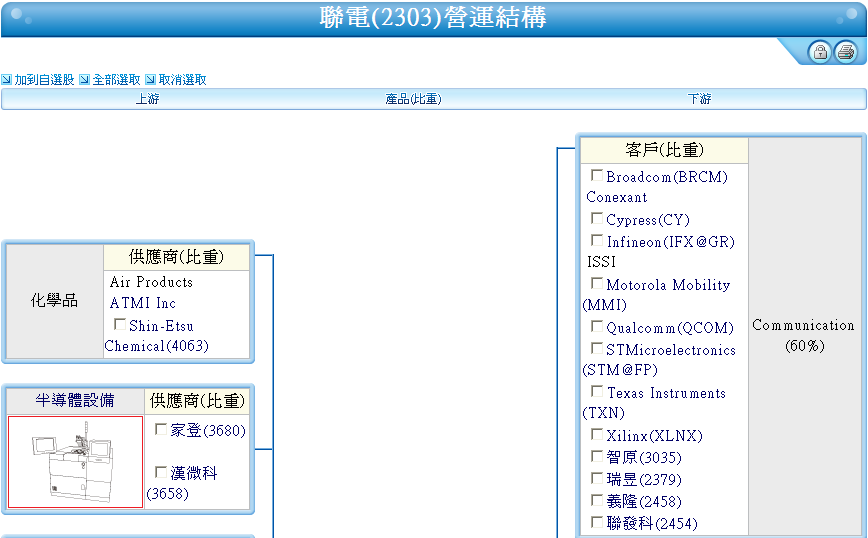This screenshot has width=868, height=538.
Task: Click the 客戶(比重) header
Action: (664, 150)
